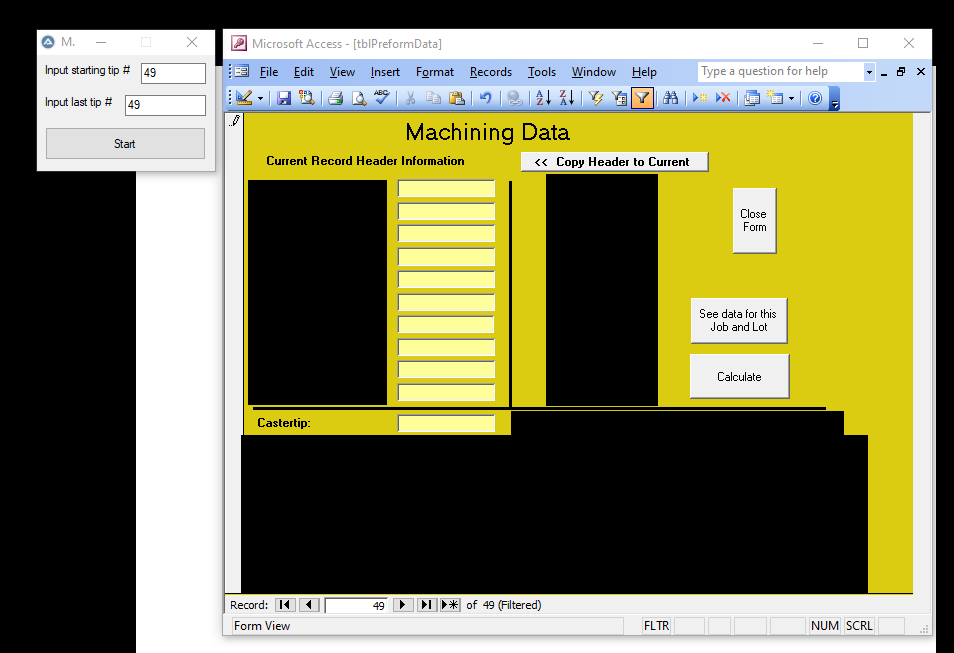This screenshot has width=954, height=653.
Task: Open the help question box dropdown
Action: point(869,72)
